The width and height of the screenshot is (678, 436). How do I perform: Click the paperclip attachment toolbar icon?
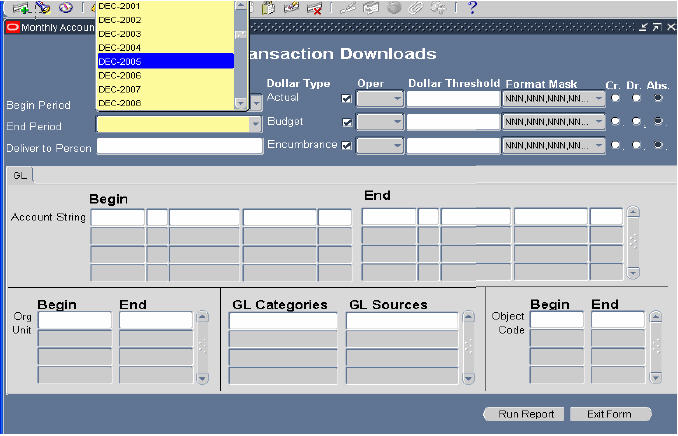point(415,8)
